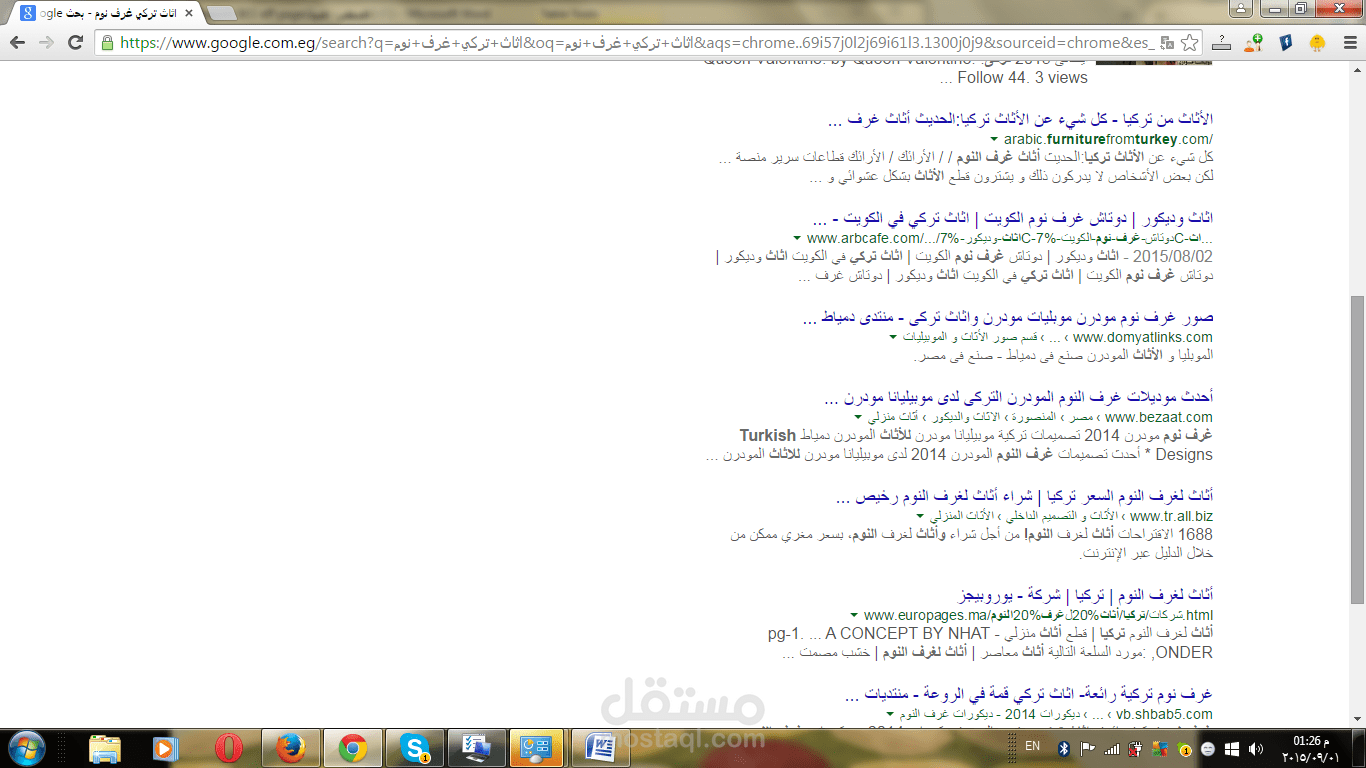Click the blue square extension icon in toolbar
Image resolution: width=1366 pixels, height=768 pixels.
click(x=1286, y=43)
